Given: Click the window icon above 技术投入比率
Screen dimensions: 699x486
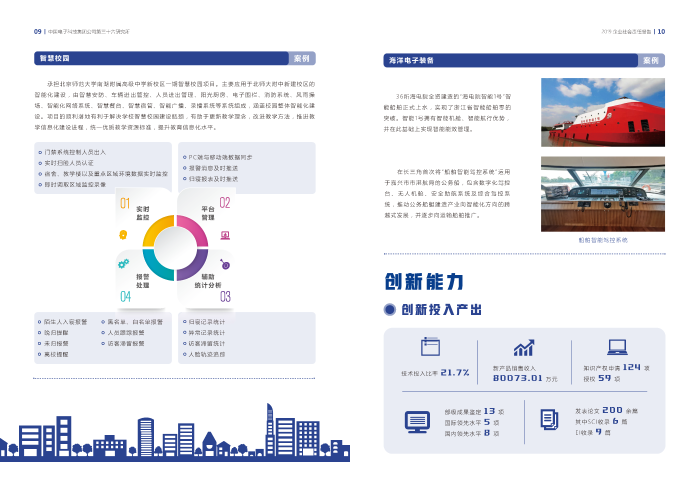Looking at the screenshot, I should point(430,348).
